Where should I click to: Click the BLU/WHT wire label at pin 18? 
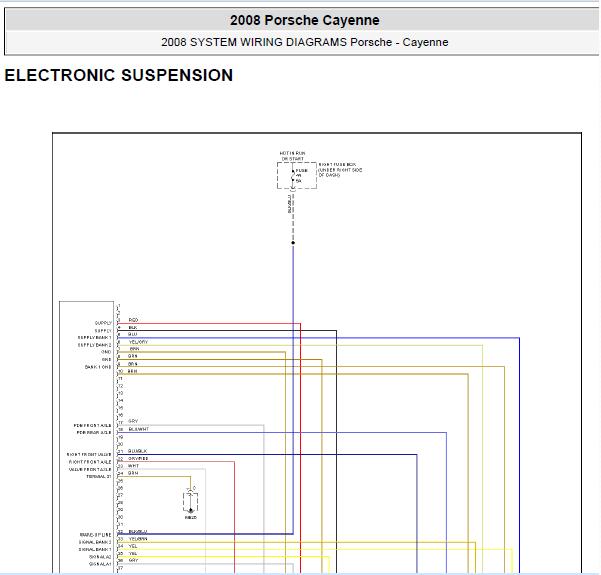coord(138,429)
